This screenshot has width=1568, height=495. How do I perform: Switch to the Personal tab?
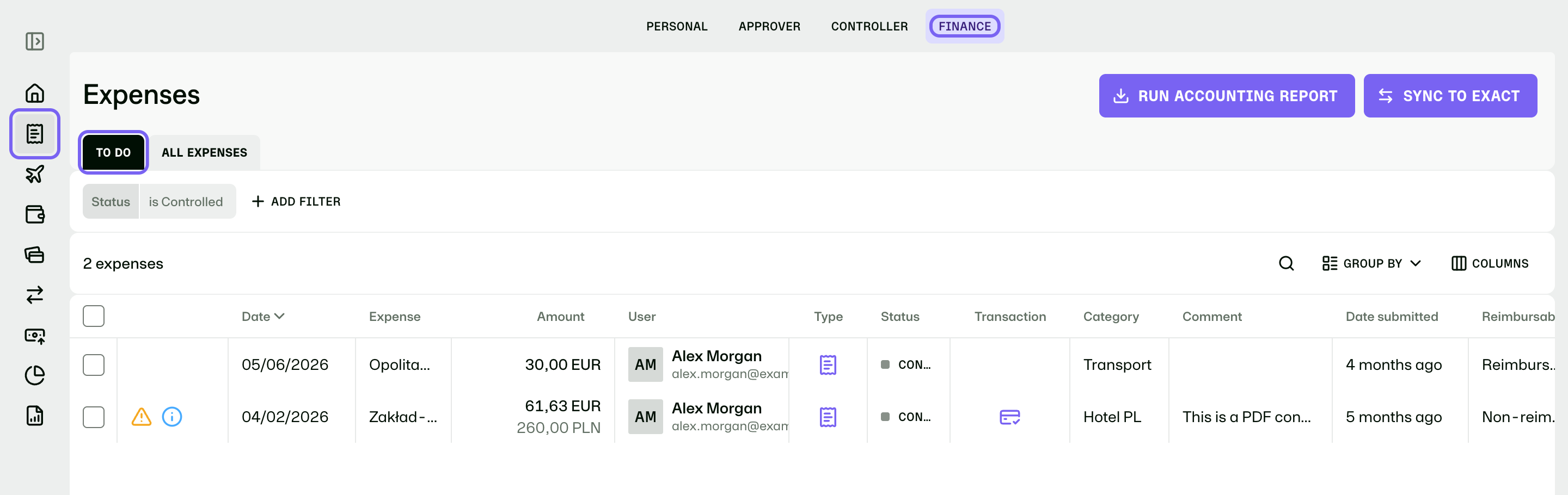[677, 26]
